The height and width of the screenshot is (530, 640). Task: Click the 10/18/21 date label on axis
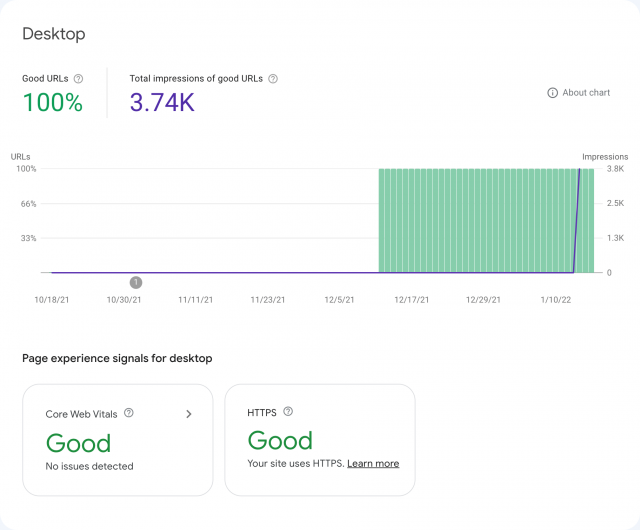pos(52,299)
